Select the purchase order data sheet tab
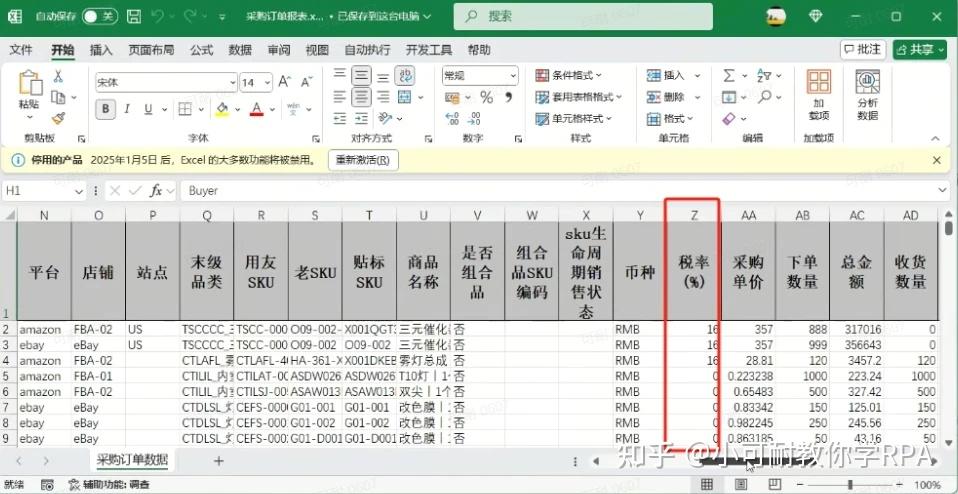This screenshot has width=958, height=494. click(133, 460)
